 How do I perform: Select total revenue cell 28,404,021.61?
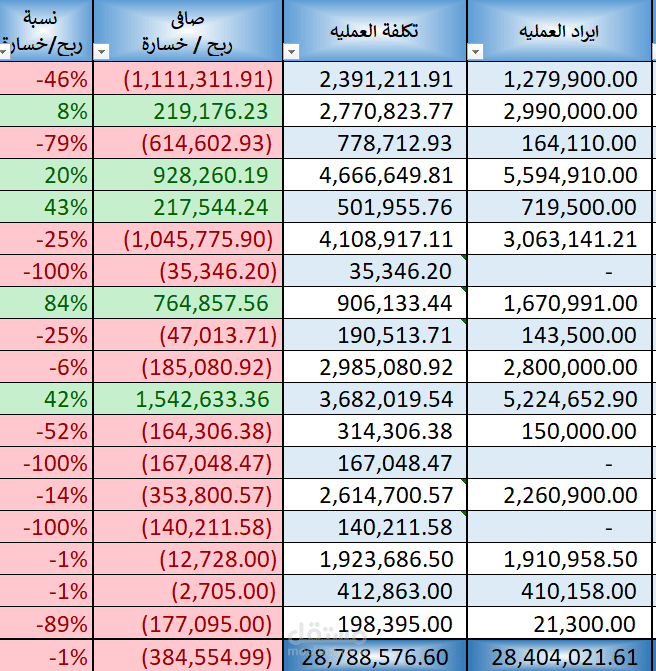tap(559, 656)
